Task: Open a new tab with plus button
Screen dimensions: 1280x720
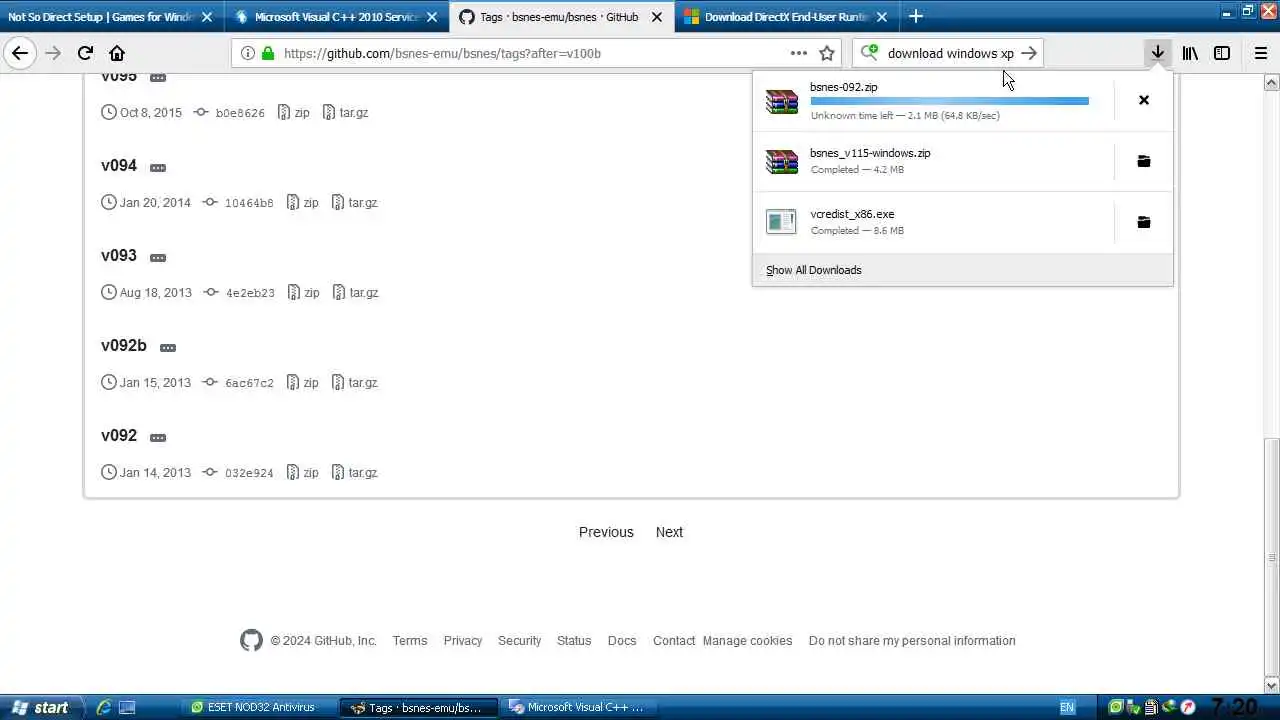Action: 916,16
